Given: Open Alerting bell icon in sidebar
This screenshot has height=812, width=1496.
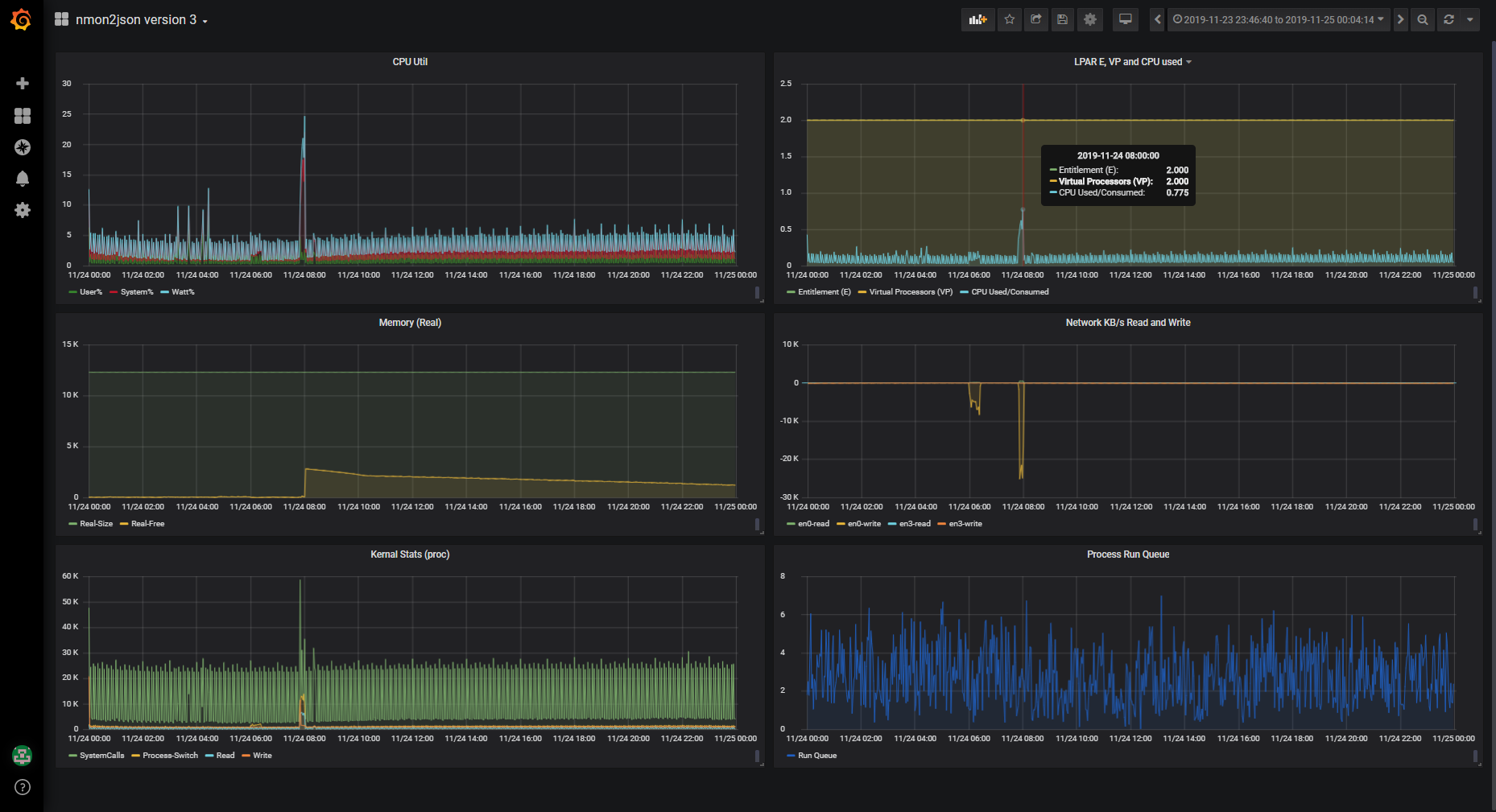Looking at the screenshot, I should [23, 179].
